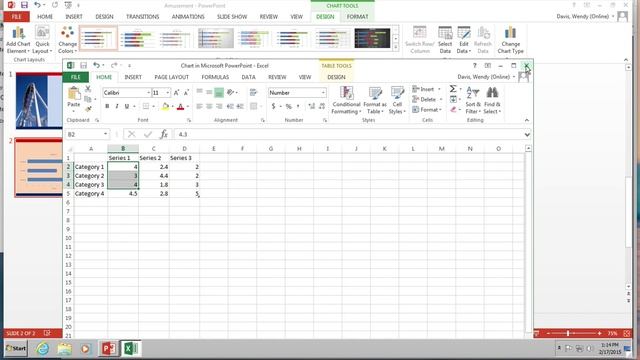Click Edit Data in PowerPoint ribbon
This screenshot has height=360, width=640.
[x=464, y=40]
